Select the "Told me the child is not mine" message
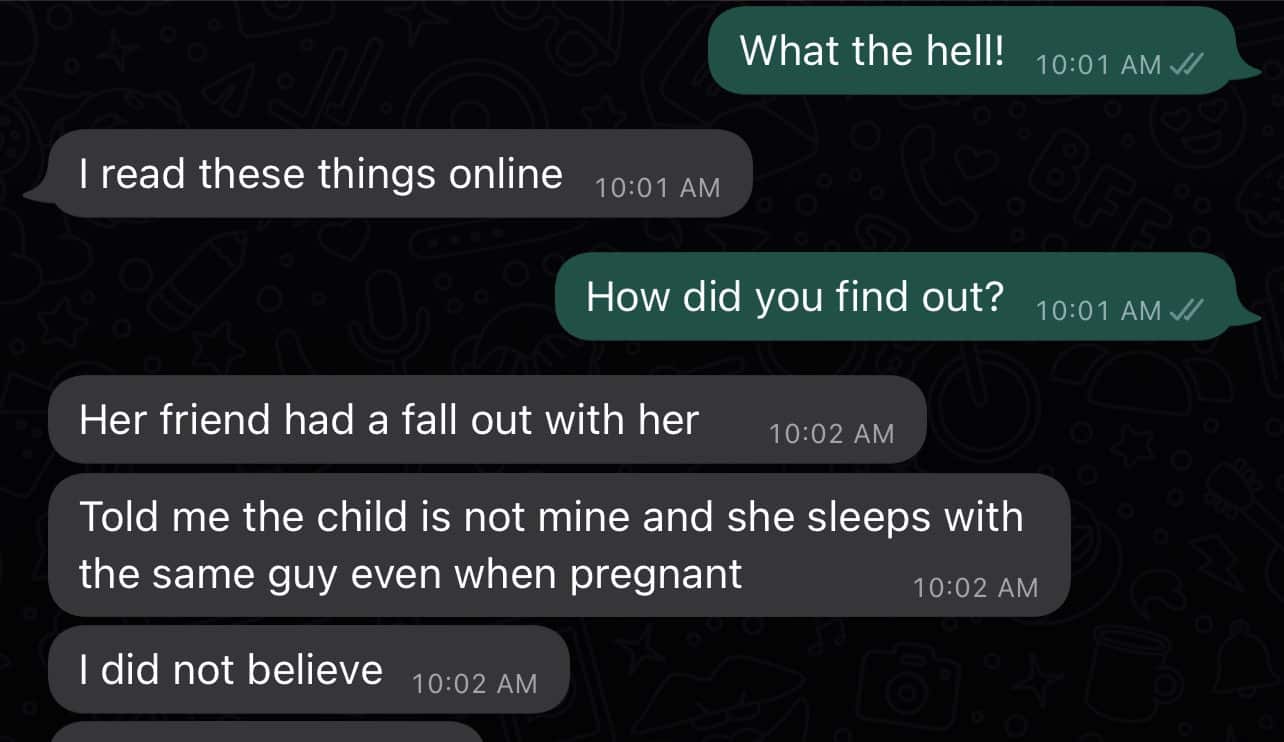Screen dimensions: 1284x742 point(559,545)
